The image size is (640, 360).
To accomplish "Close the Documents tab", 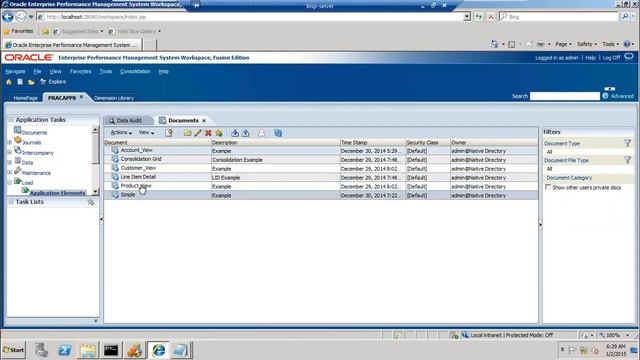I will 204,120.
